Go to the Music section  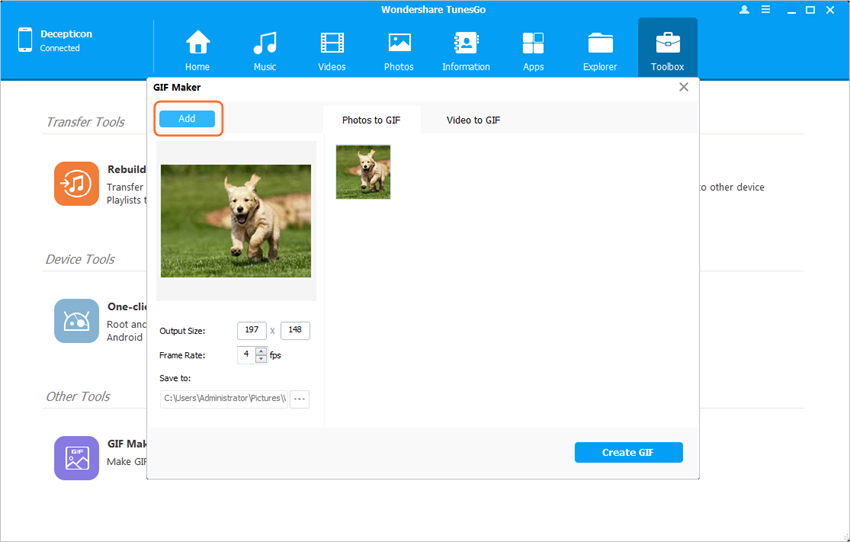tap(264, 50)
